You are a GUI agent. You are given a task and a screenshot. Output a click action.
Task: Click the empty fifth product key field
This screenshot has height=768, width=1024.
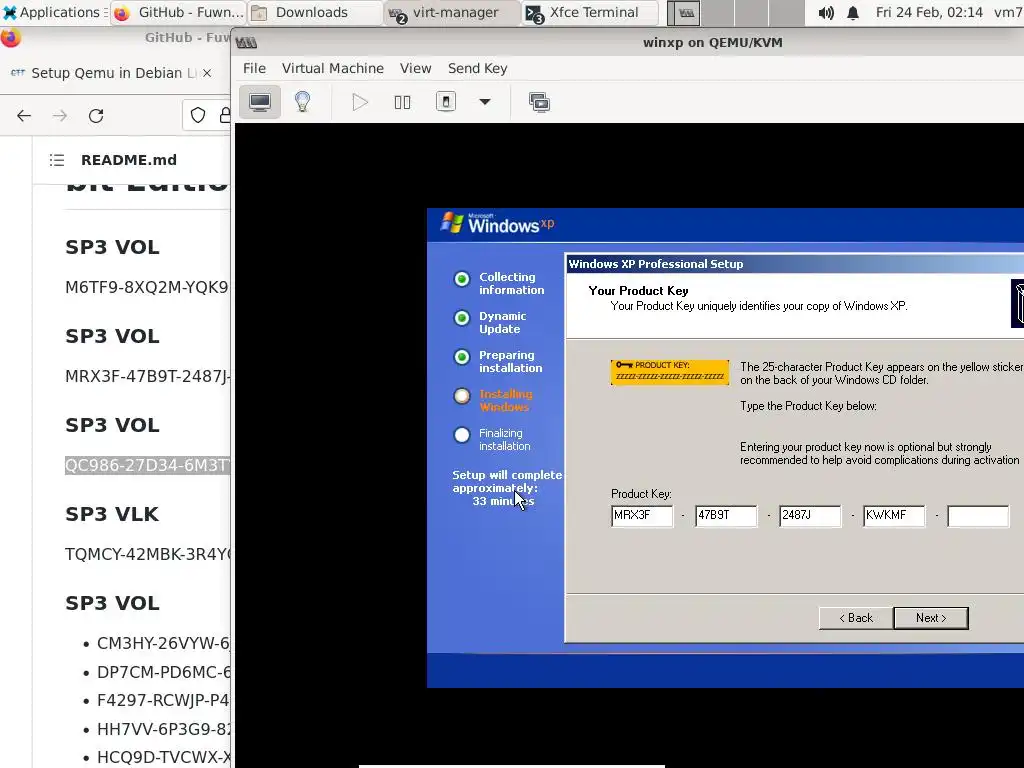tap(978, 515)
